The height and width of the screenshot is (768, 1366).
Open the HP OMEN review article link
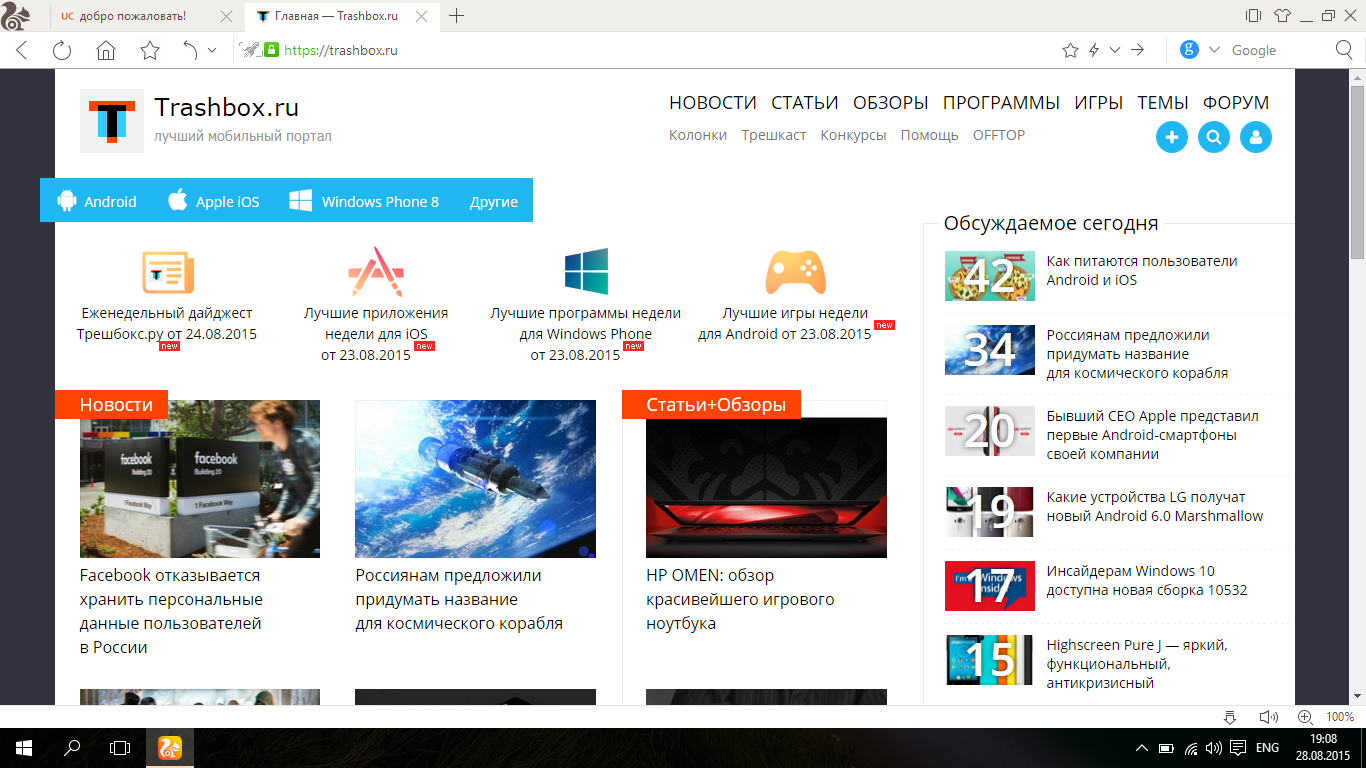click(740, 599)
